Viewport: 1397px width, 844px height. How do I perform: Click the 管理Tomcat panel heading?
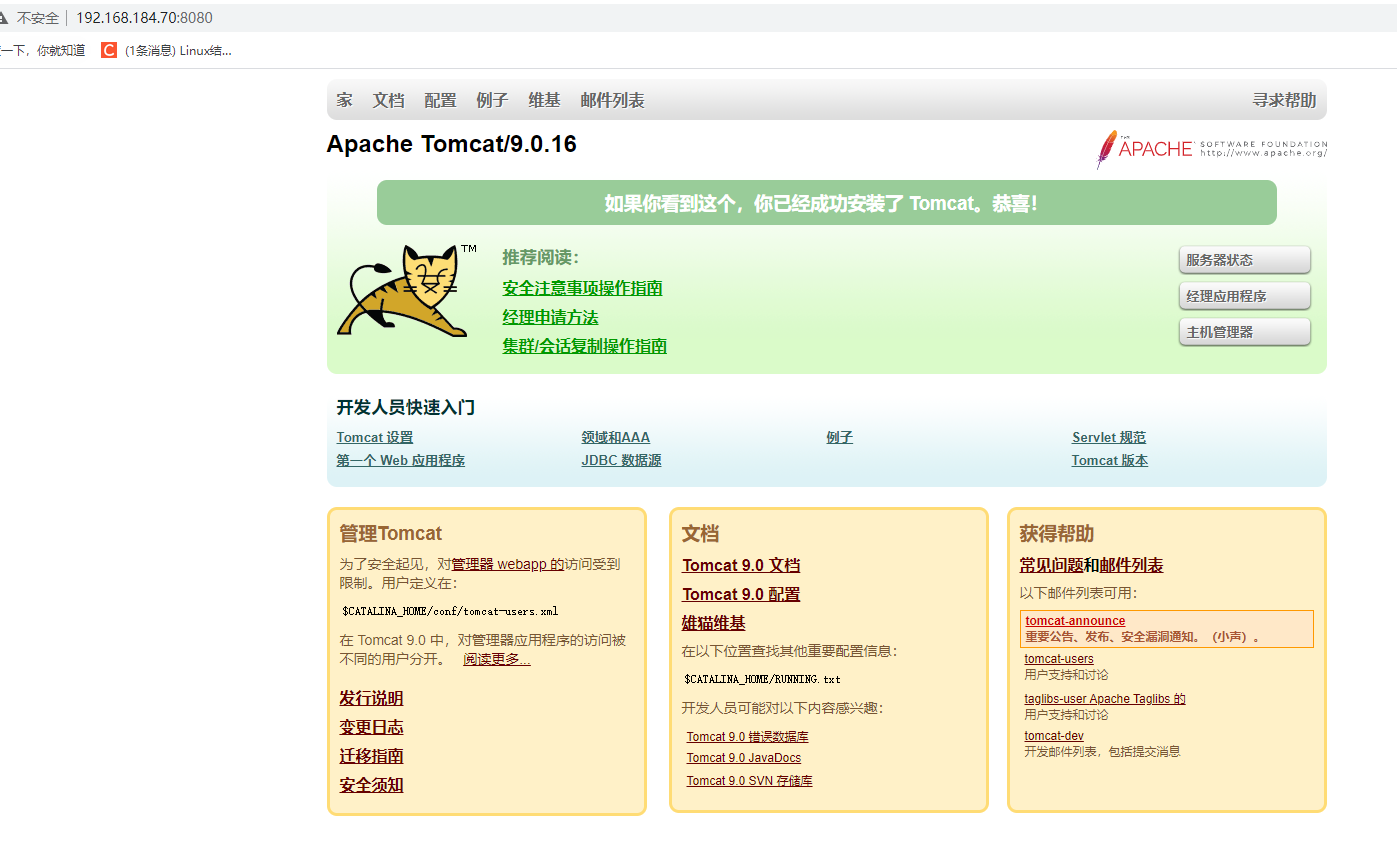pos(390,533)
